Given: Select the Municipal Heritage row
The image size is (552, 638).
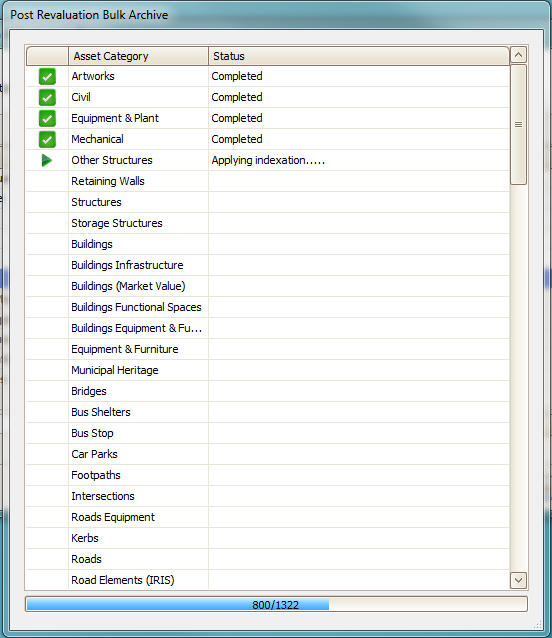Looking at the screenshot, I should pos(268,370).
